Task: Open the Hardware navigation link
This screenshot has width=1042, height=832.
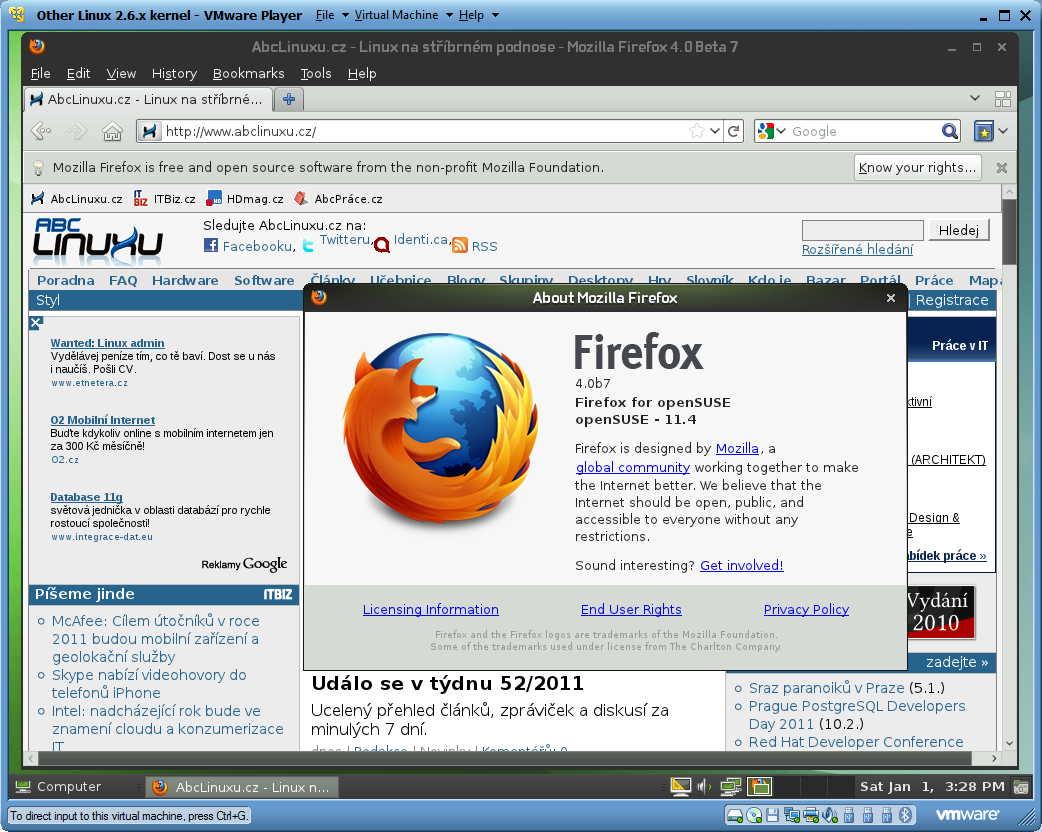Action: click(x=185, y=280)
